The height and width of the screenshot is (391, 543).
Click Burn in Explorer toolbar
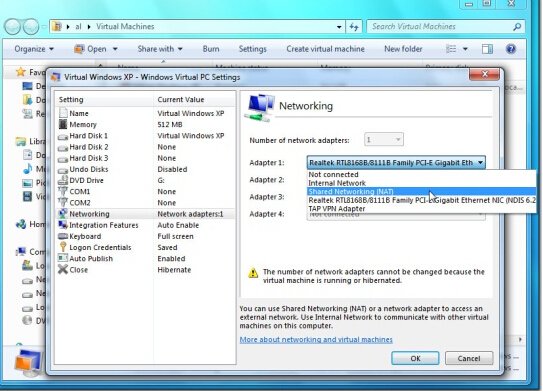click(211, 49)
